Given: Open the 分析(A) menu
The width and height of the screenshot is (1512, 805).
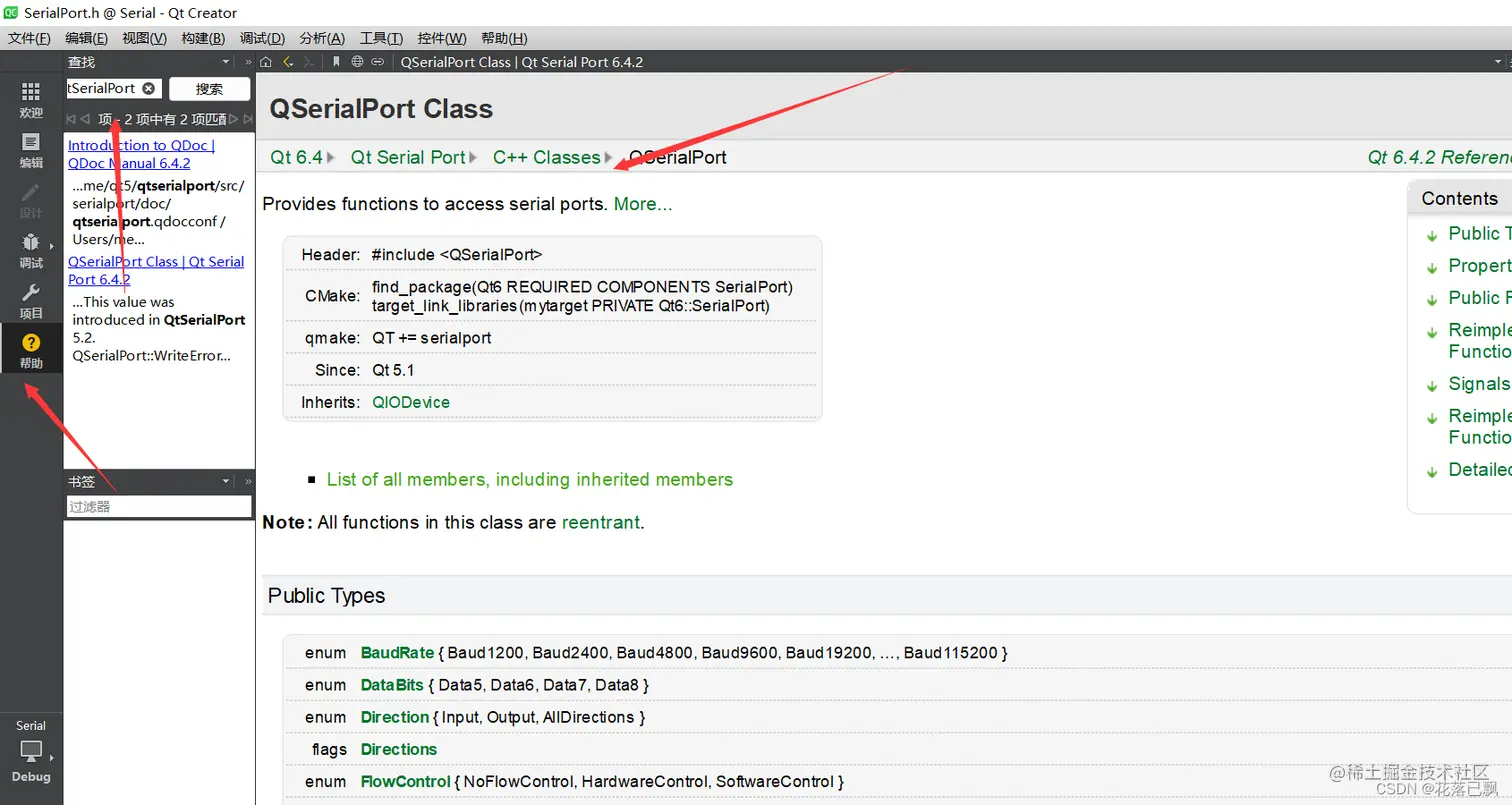Looking at the screenshot, I should 322,38.
